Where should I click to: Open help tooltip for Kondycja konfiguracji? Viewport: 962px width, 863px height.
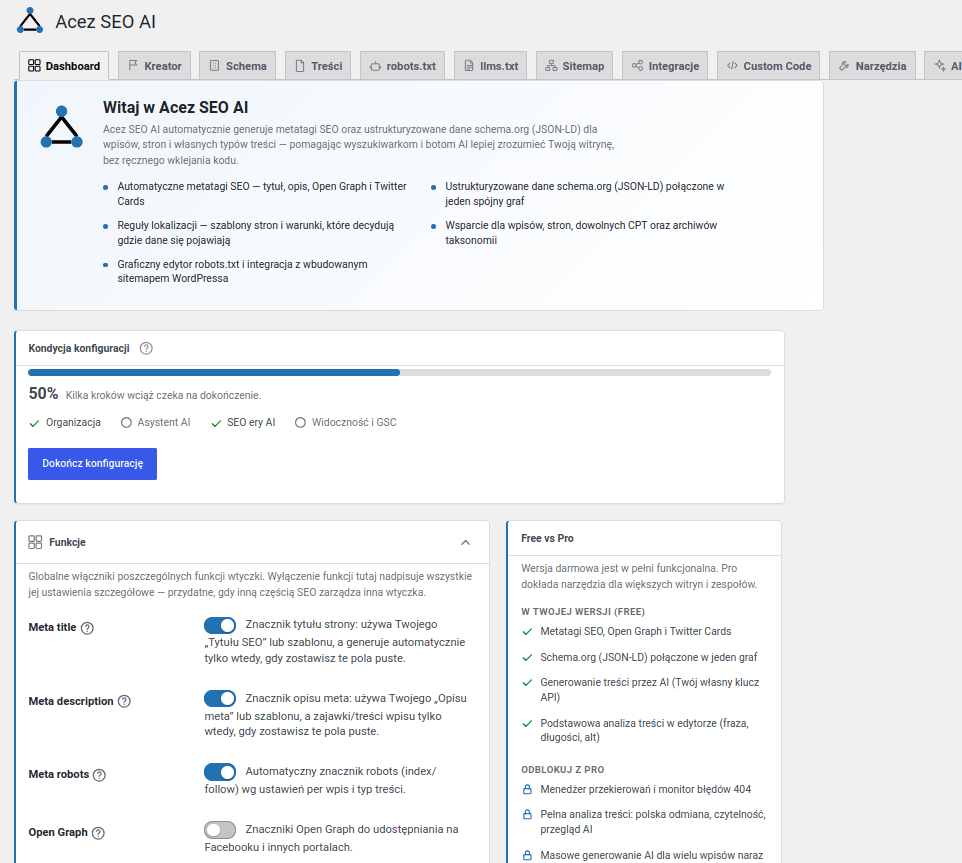pos(146,348)
